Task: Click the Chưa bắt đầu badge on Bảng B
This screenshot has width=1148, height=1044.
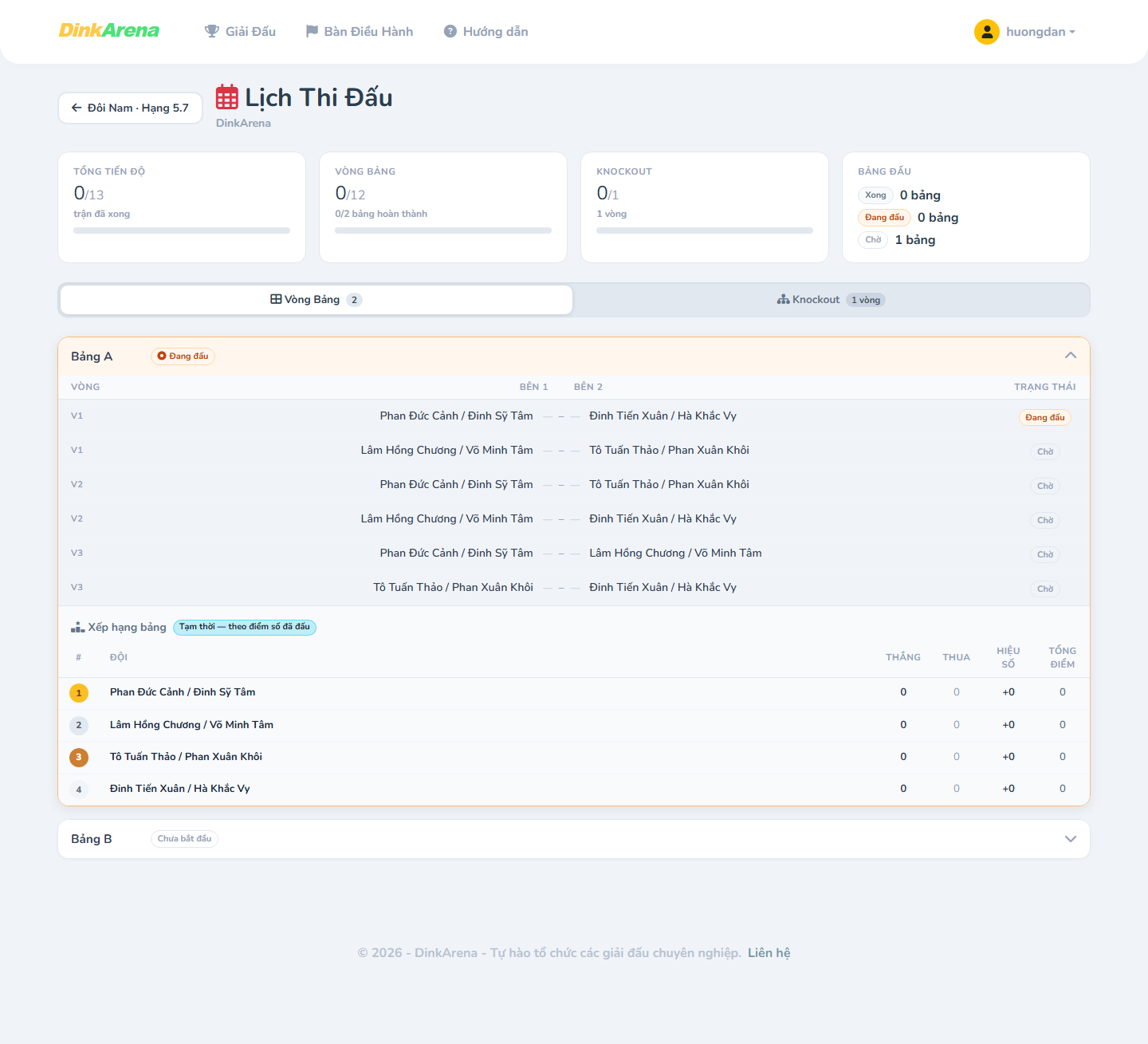Action: coord(184,839)
